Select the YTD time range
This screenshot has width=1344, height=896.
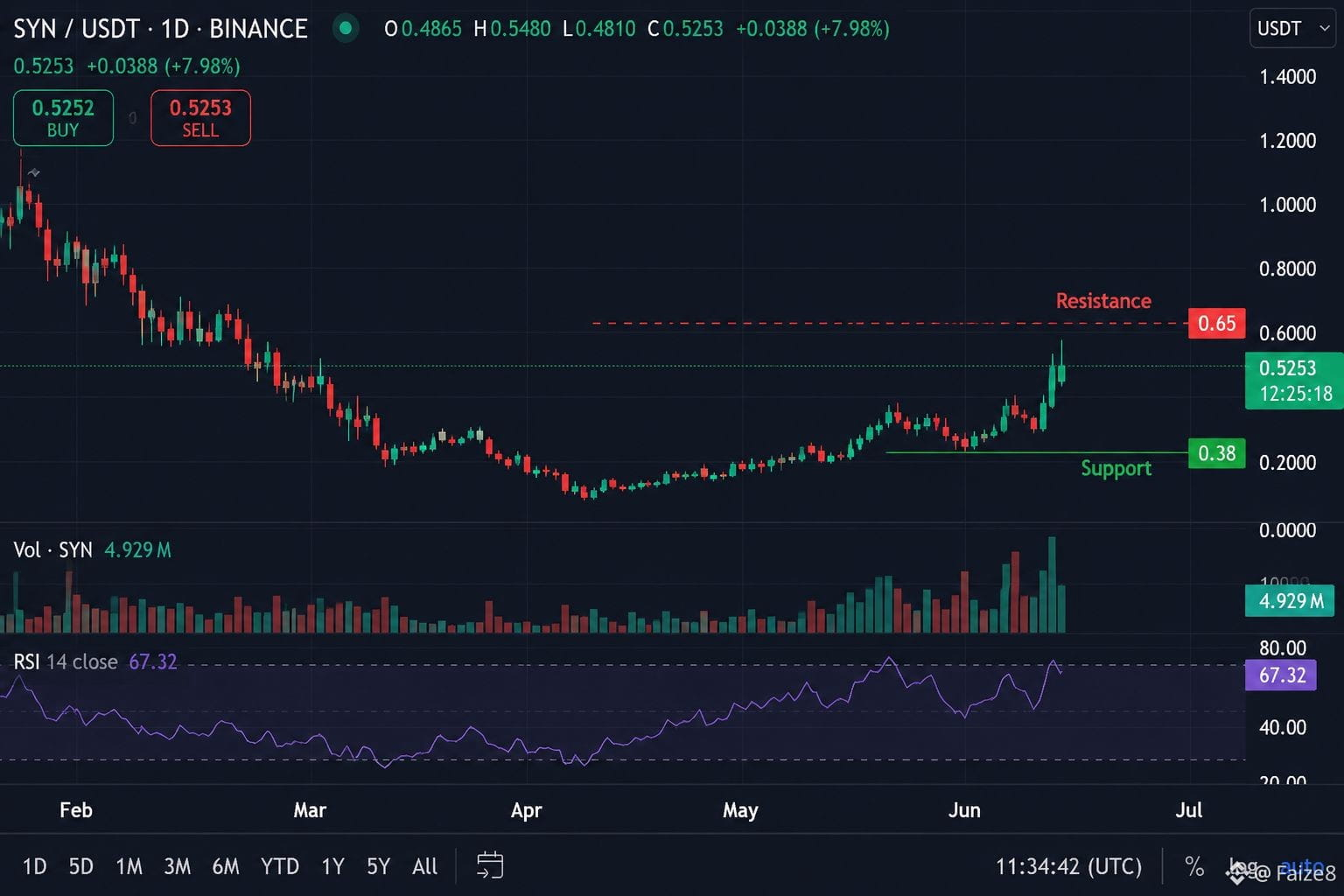click(x=280, y=866)
